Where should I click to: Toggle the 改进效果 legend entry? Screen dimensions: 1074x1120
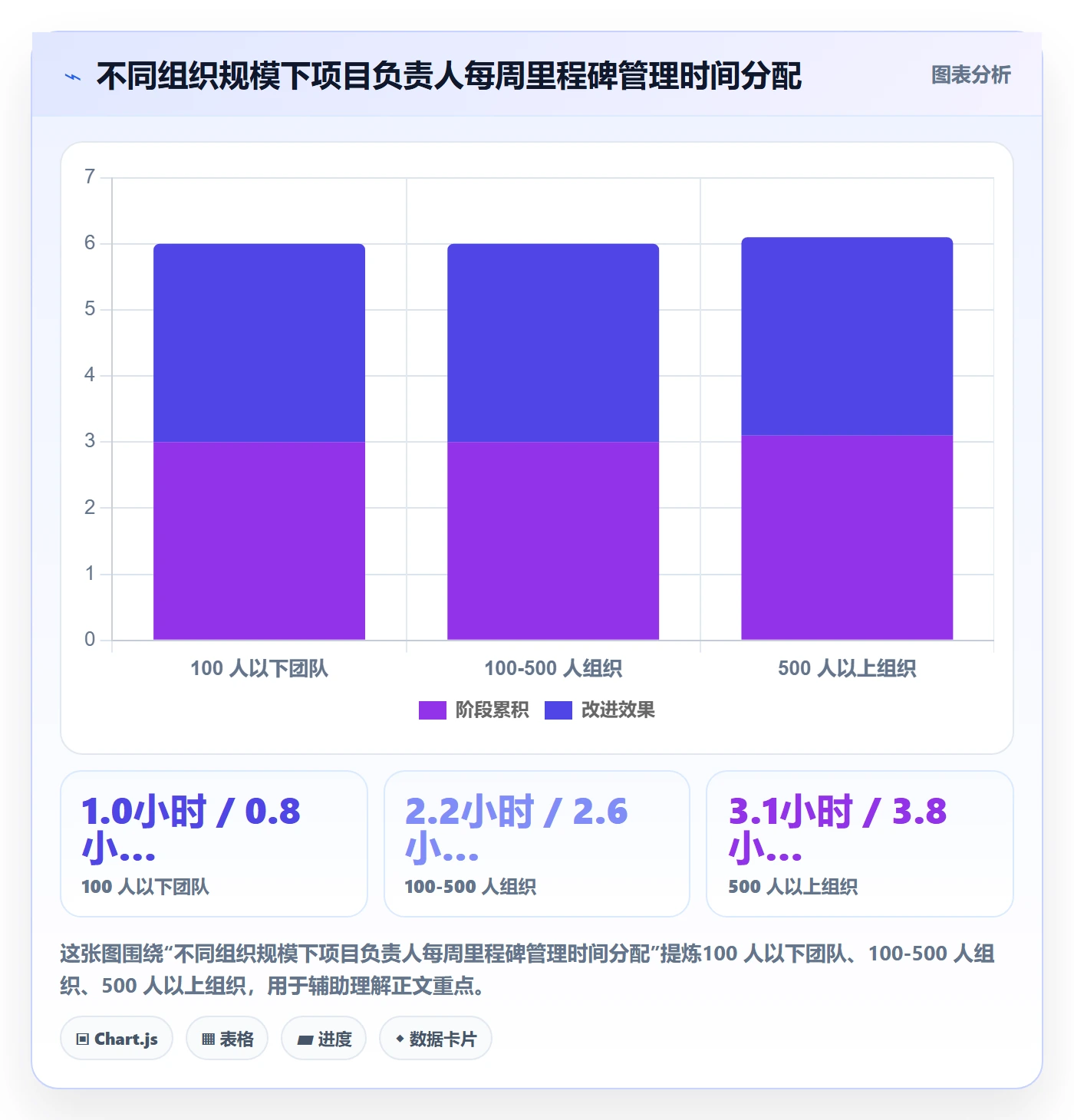tap(600, 710)
